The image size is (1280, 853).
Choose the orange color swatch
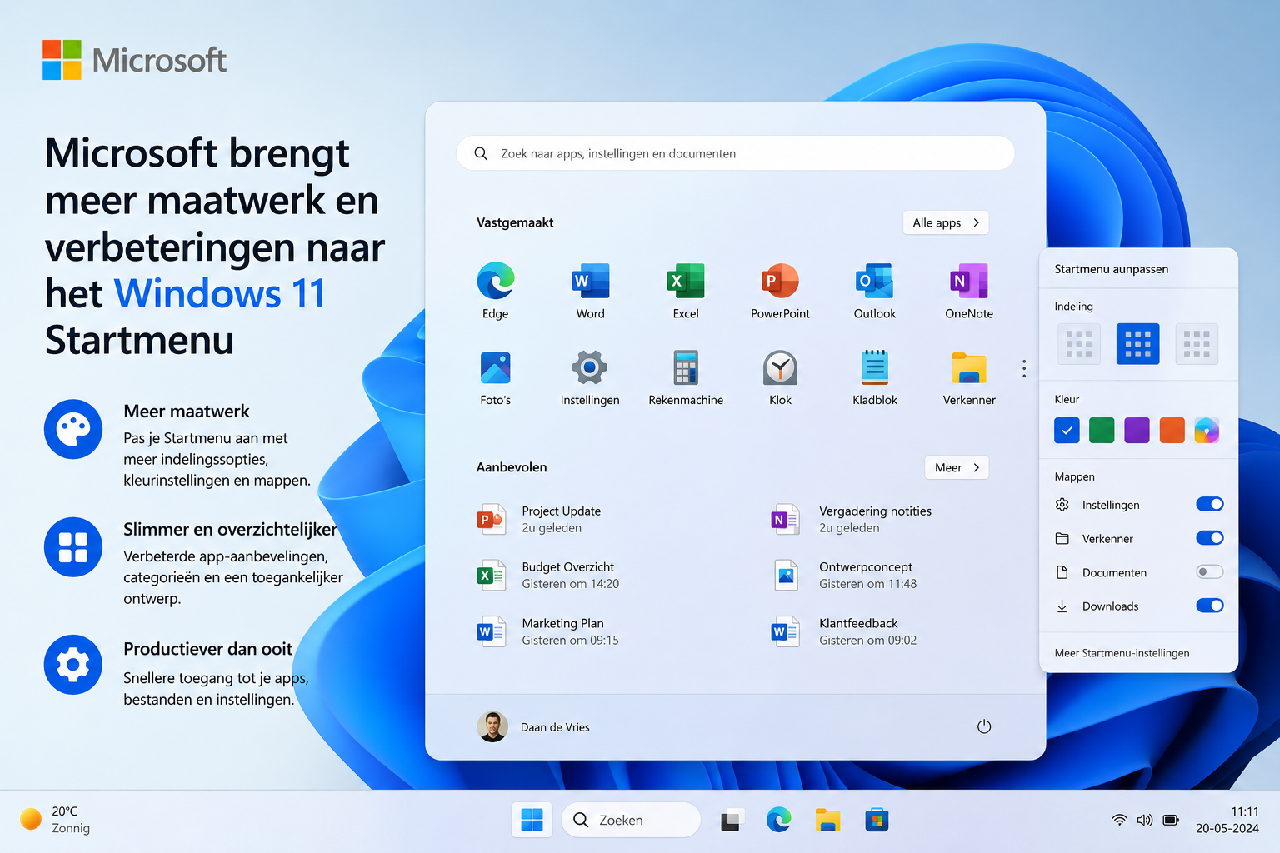click(1172, 430)
